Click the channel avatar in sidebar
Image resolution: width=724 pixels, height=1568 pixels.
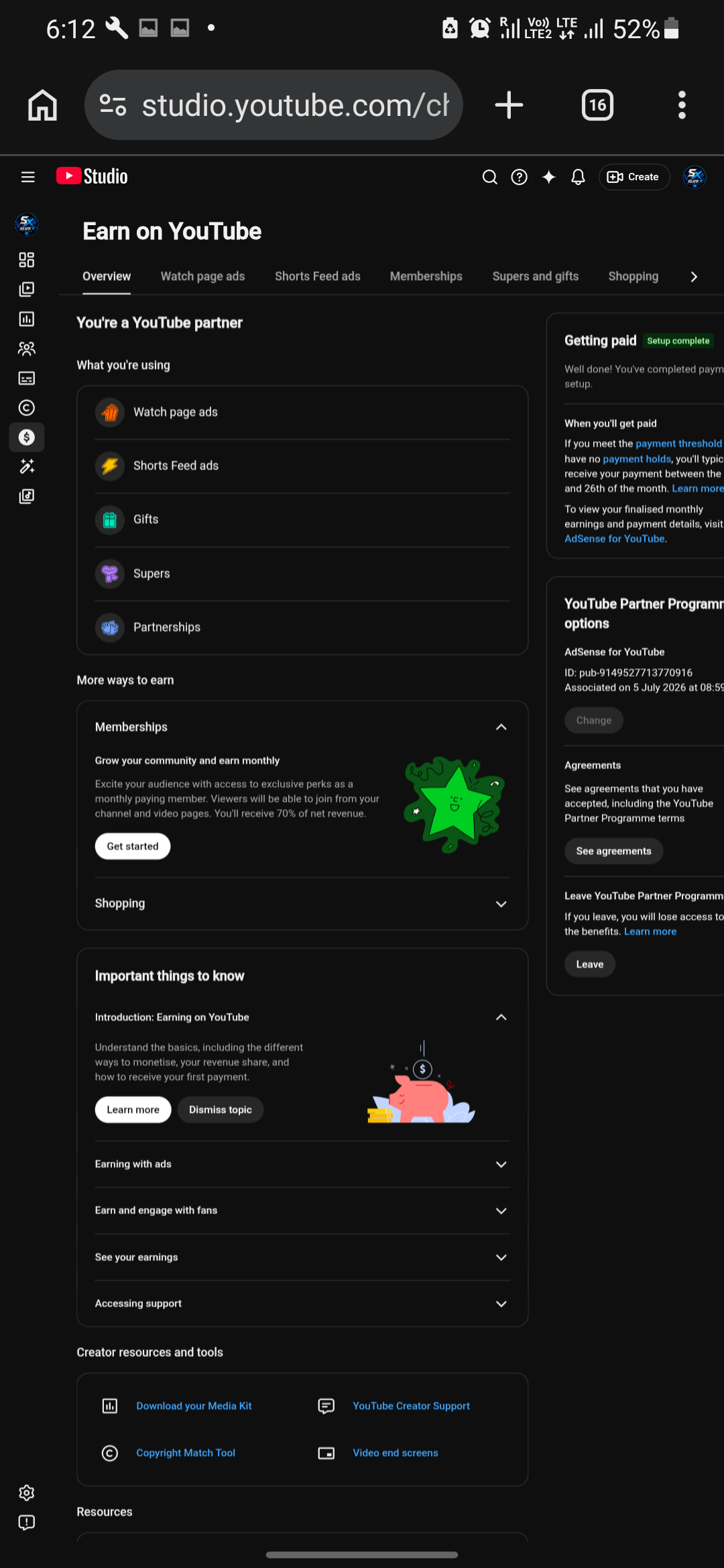[27, 224]
